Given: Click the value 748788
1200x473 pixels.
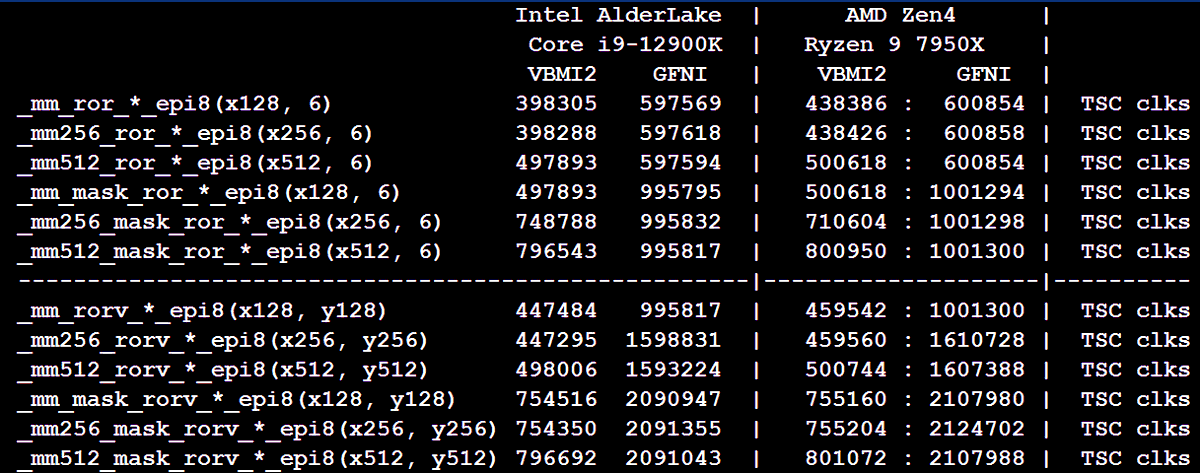Looking at the screenshot, I should tap(557, 221).
